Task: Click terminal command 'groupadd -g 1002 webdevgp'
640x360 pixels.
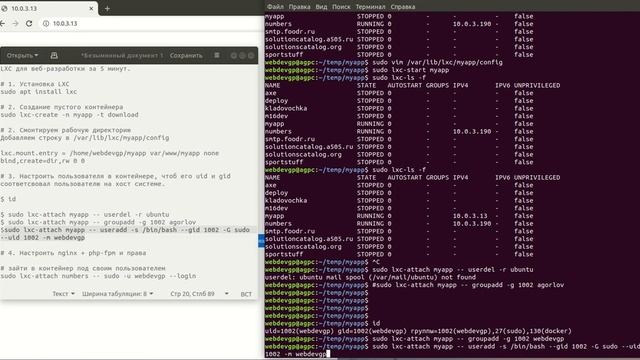Action: 468,339
